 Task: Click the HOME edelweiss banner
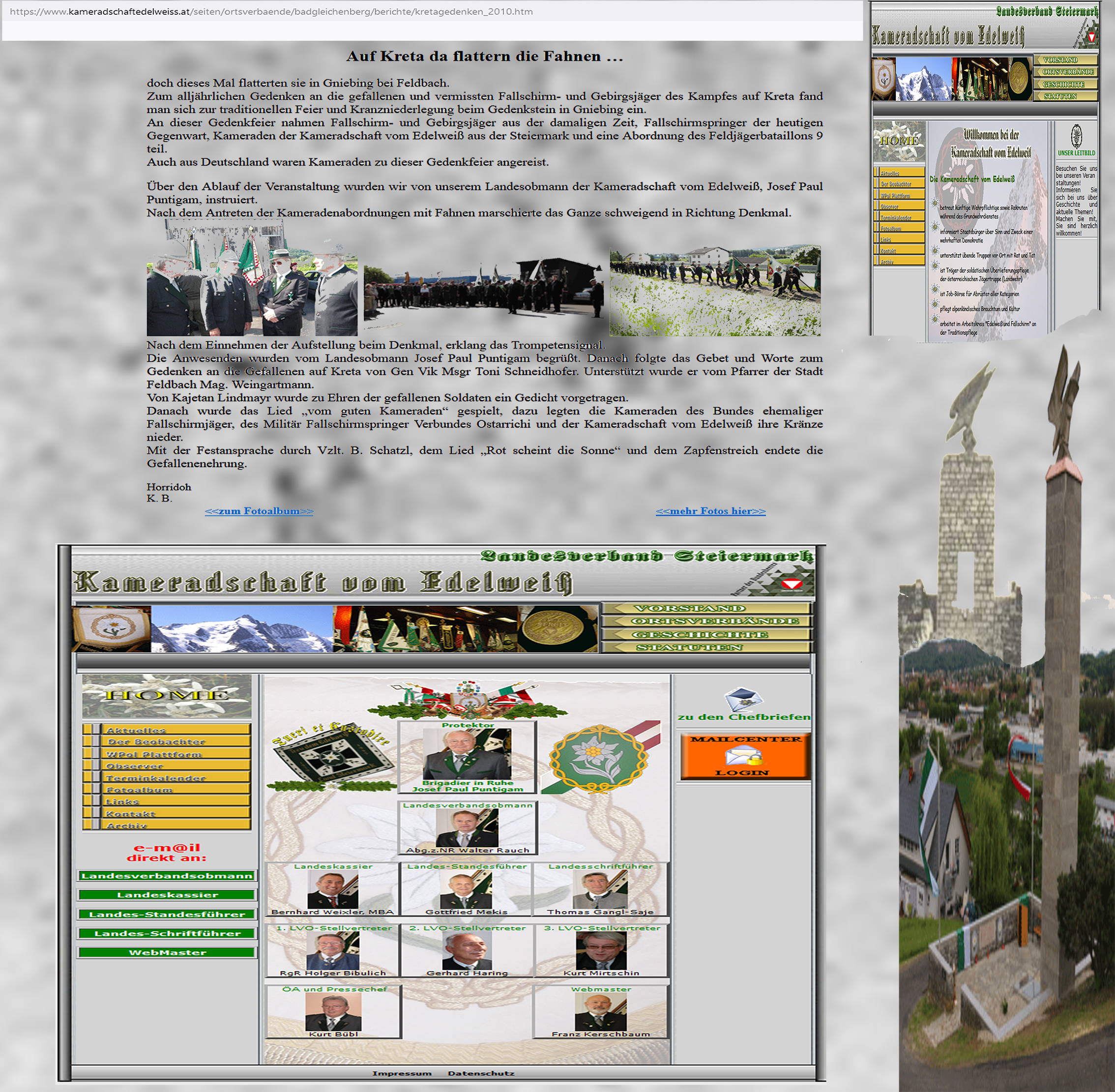(x=166, y=696)
